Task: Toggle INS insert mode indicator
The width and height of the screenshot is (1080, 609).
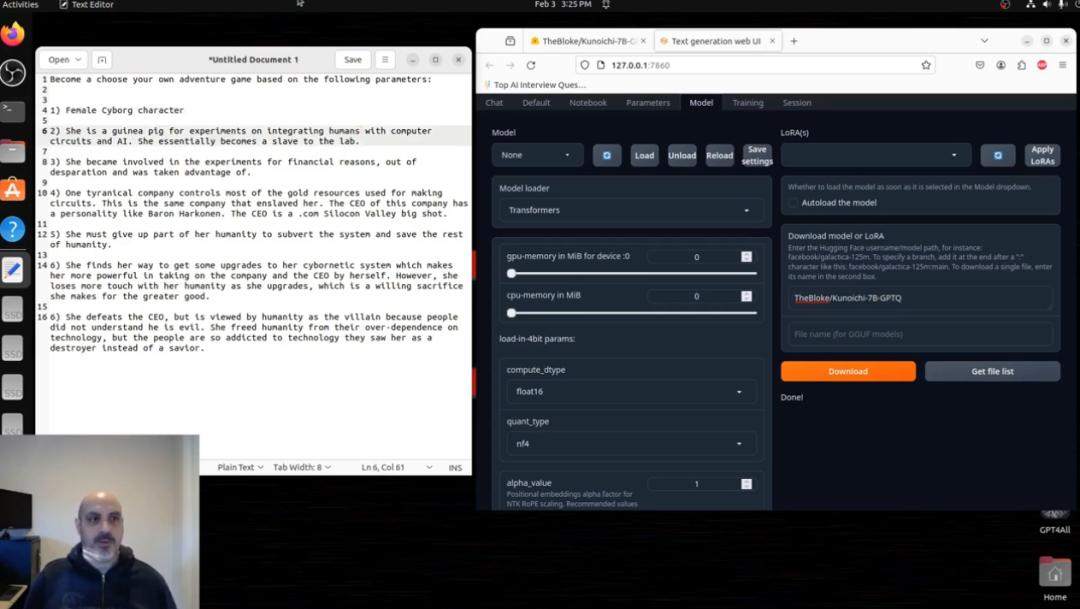Action: point(455,468)
